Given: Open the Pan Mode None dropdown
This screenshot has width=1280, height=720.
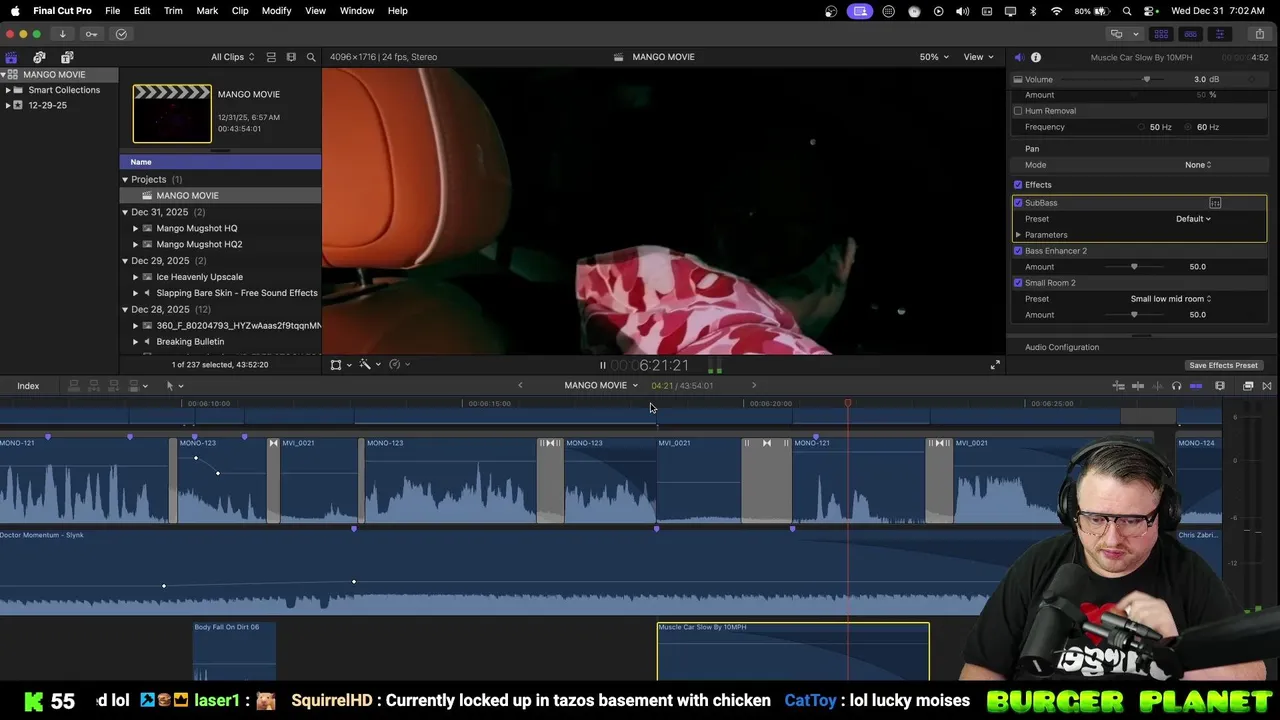Looking at the screenshot, I should tap(1198, 165).
